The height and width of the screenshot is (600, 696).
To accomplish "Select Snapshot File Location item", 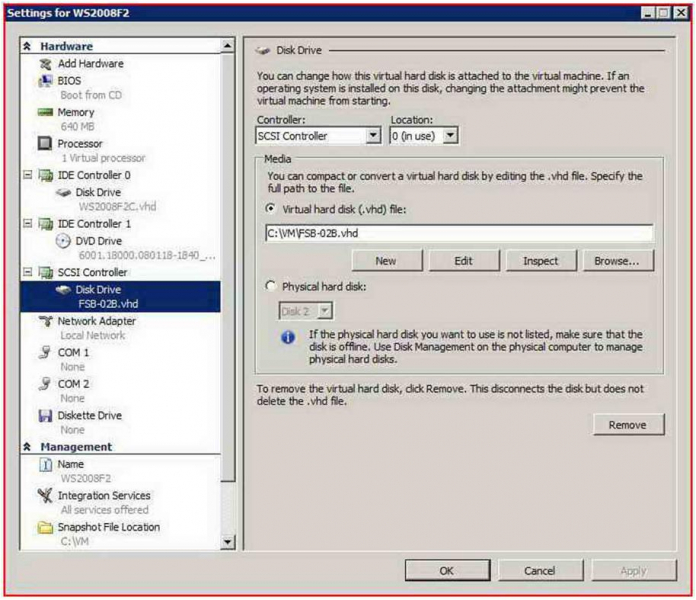I will click(x=108, y=527).
